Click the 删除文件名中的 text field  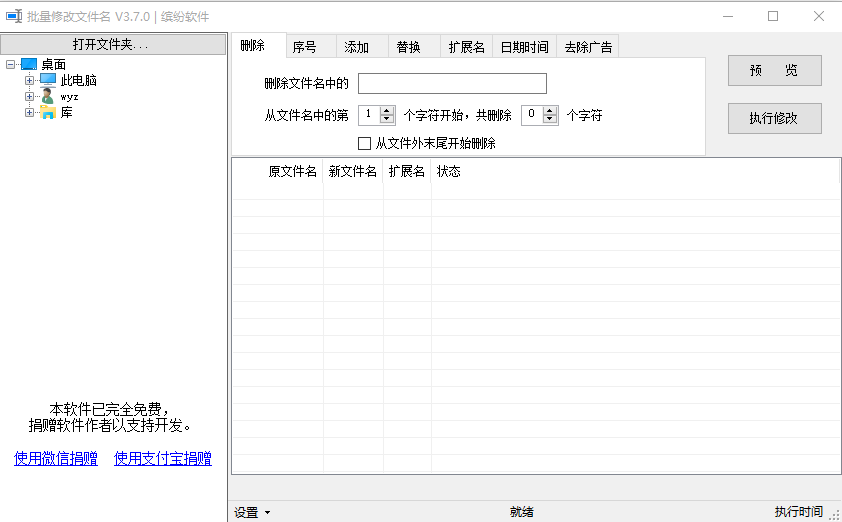[x=452, y=83]
